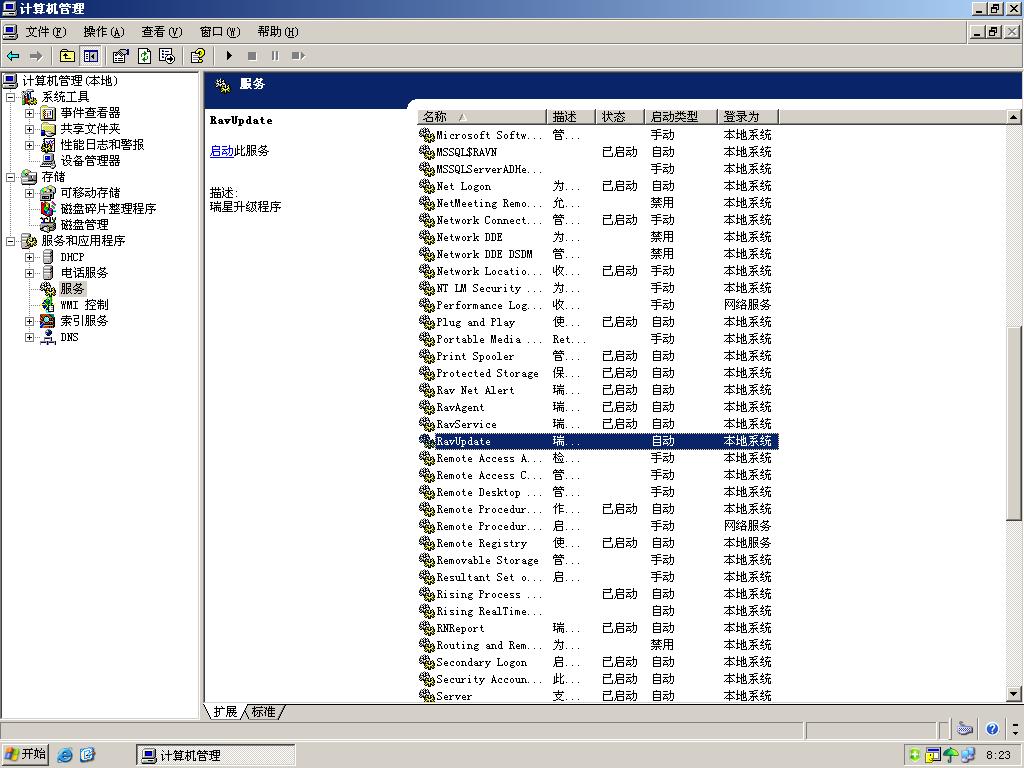Collapse the 服务和应用程序 node
The height and width of the screenshot is (768, 1024).
point(10,241)
